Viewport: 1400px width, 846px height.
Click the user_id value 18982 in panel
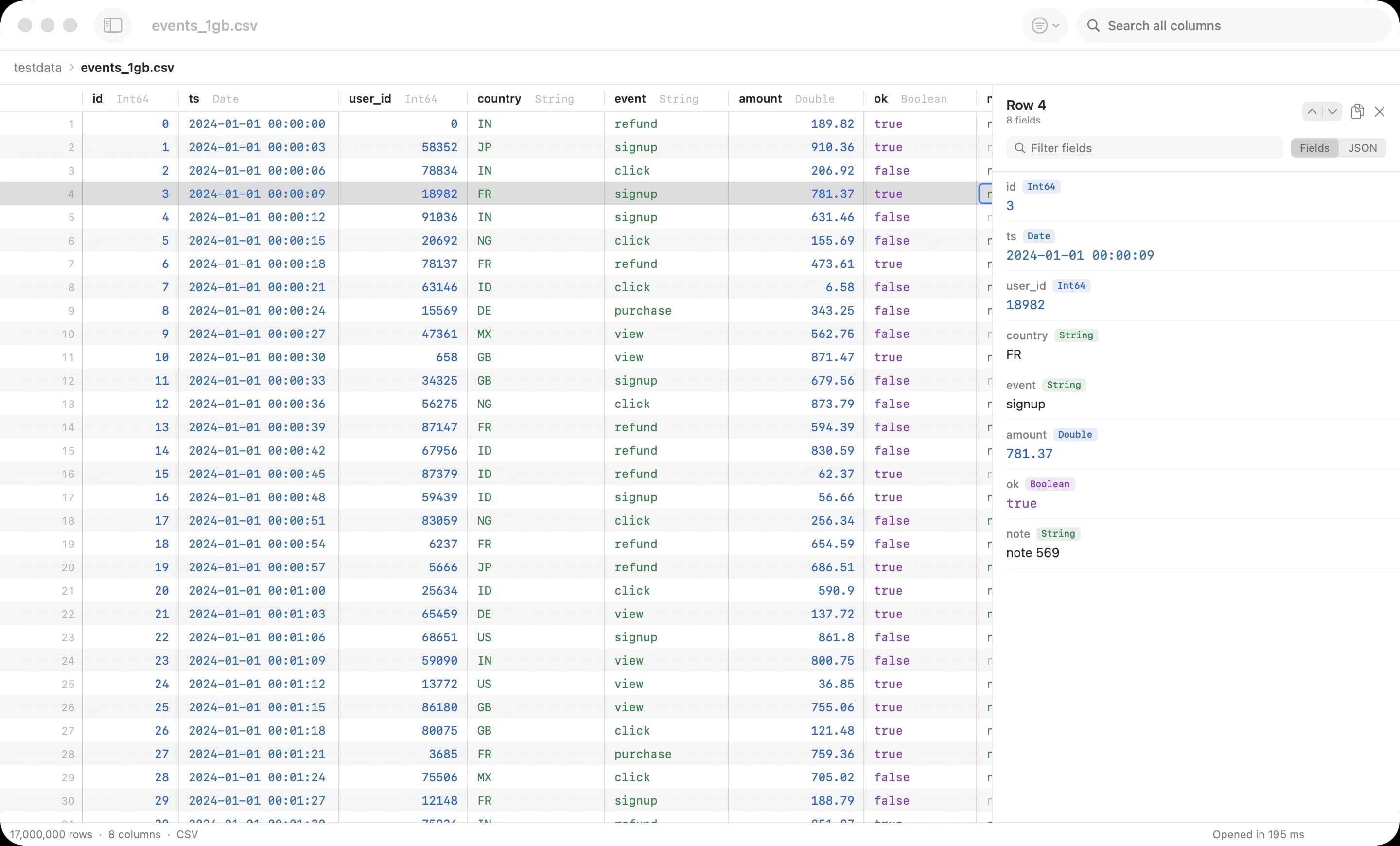[x=1025, y=305]
